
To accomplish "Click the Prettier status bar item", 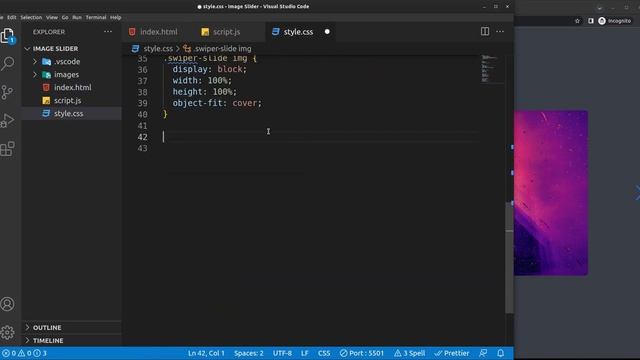I will [451, 353].
